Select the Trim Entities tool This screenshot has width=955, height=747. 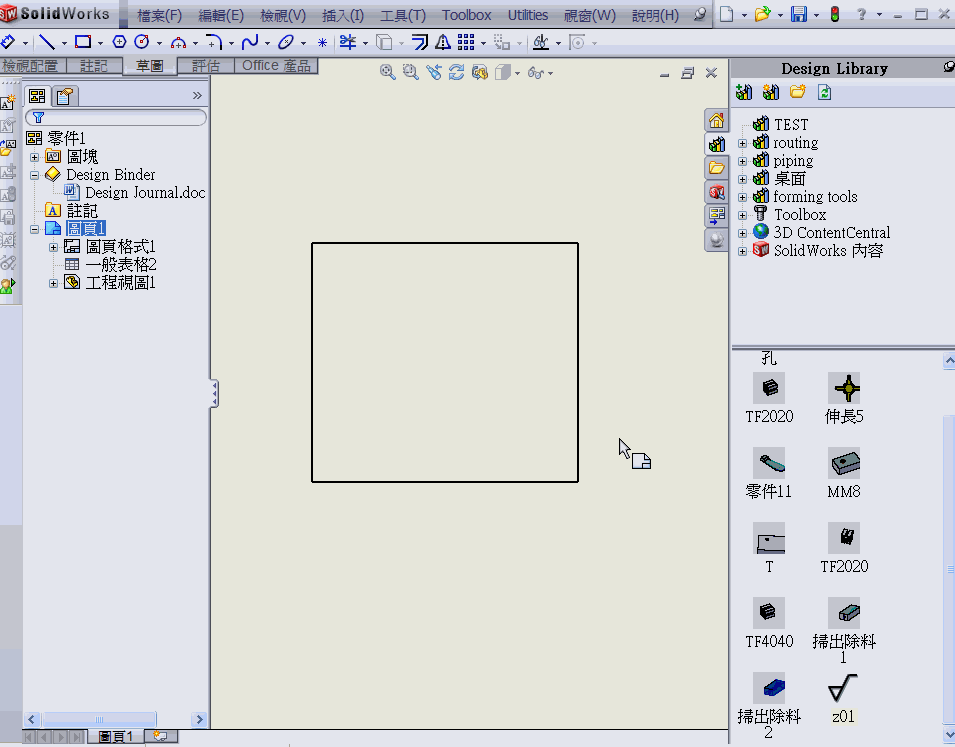click(x=348, y=42)
